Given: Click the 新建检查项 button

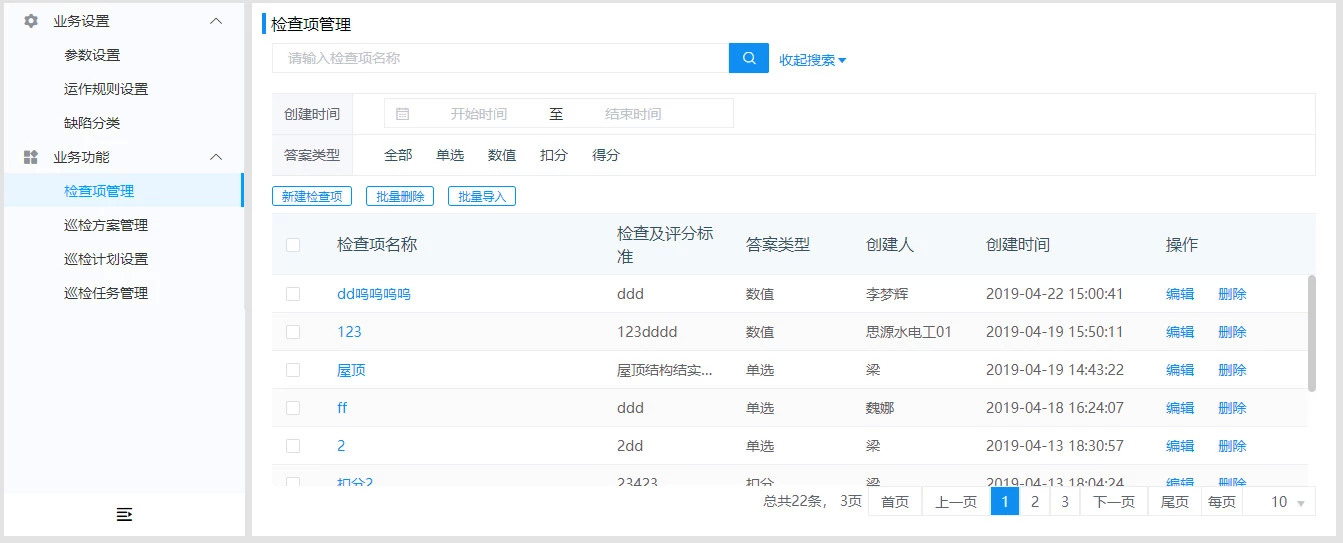Looking at the screenshot, I should point(312,196).
